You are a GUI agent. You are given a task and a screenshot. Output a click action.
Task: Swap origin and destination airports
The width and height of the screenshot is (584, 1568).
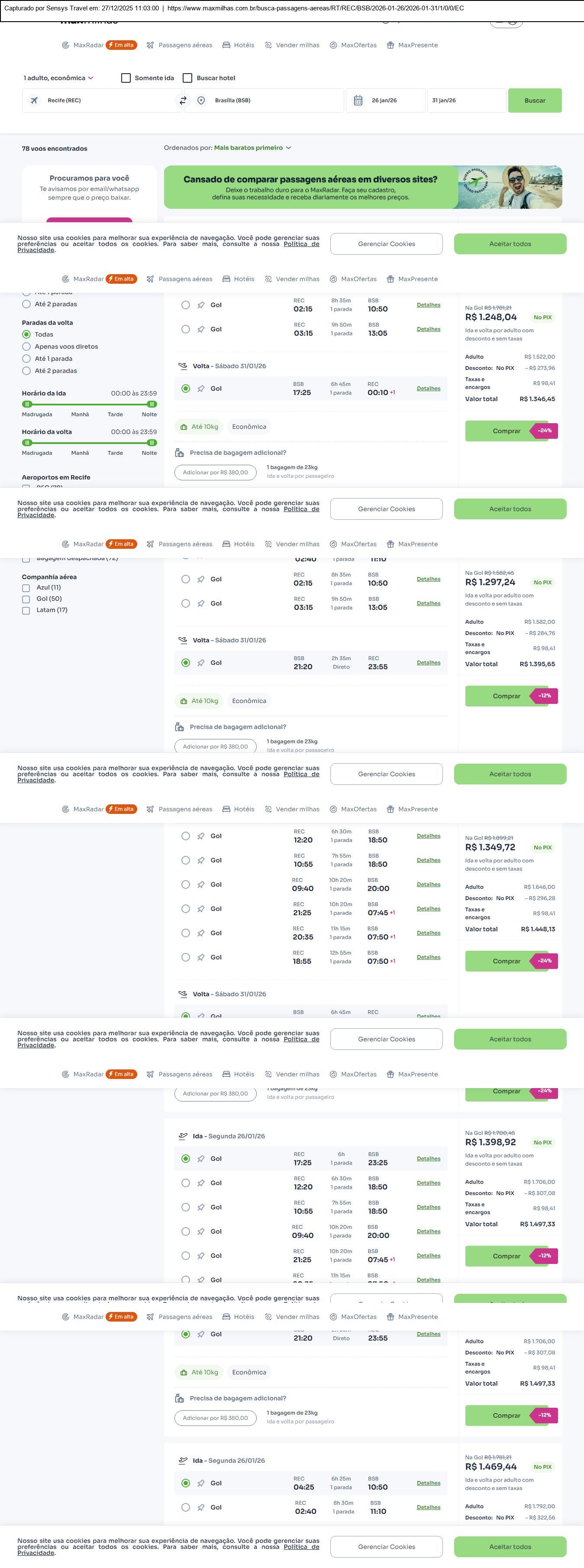(x=183, y=100)
